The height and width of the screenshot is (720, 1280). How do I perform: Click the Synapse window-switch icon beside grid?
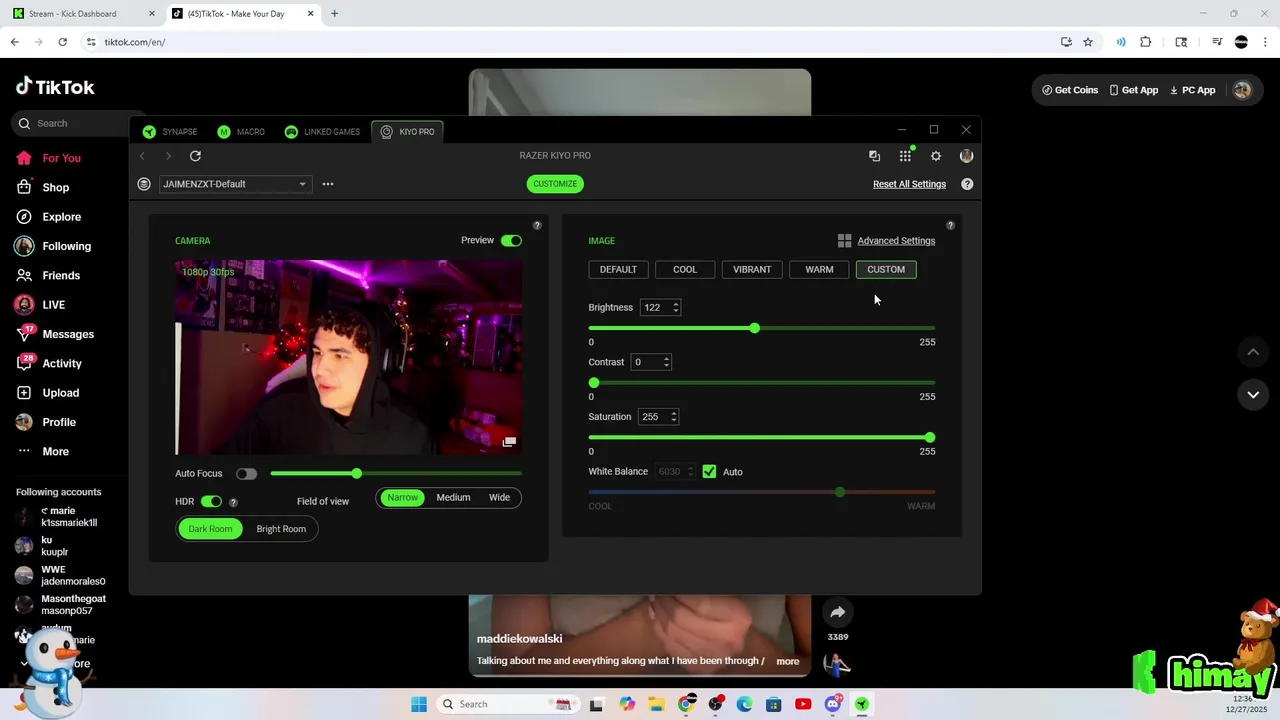874,156
